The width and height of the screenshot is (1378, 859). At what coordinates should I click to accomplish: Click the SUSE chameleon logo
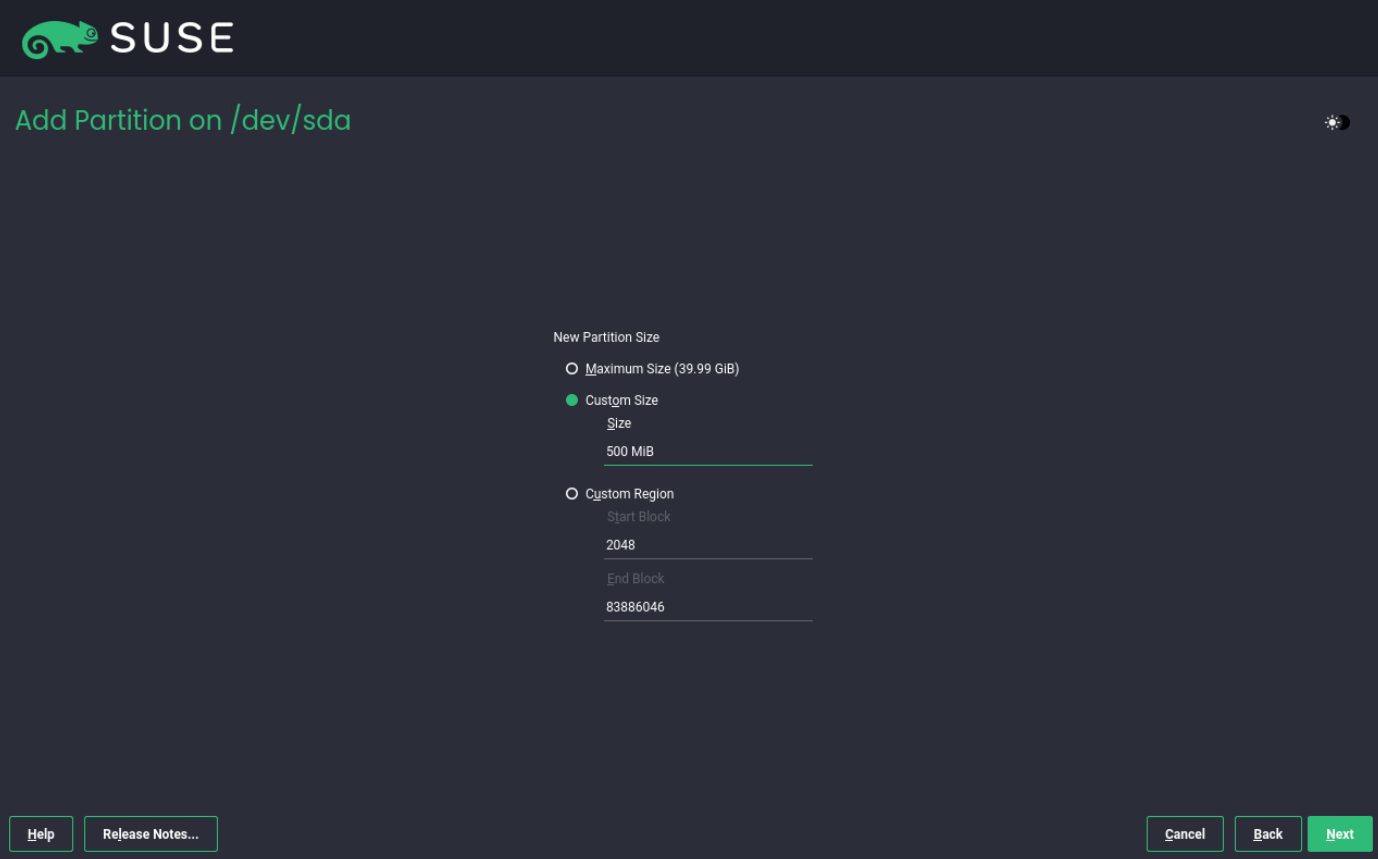click(x=60, y=39)
